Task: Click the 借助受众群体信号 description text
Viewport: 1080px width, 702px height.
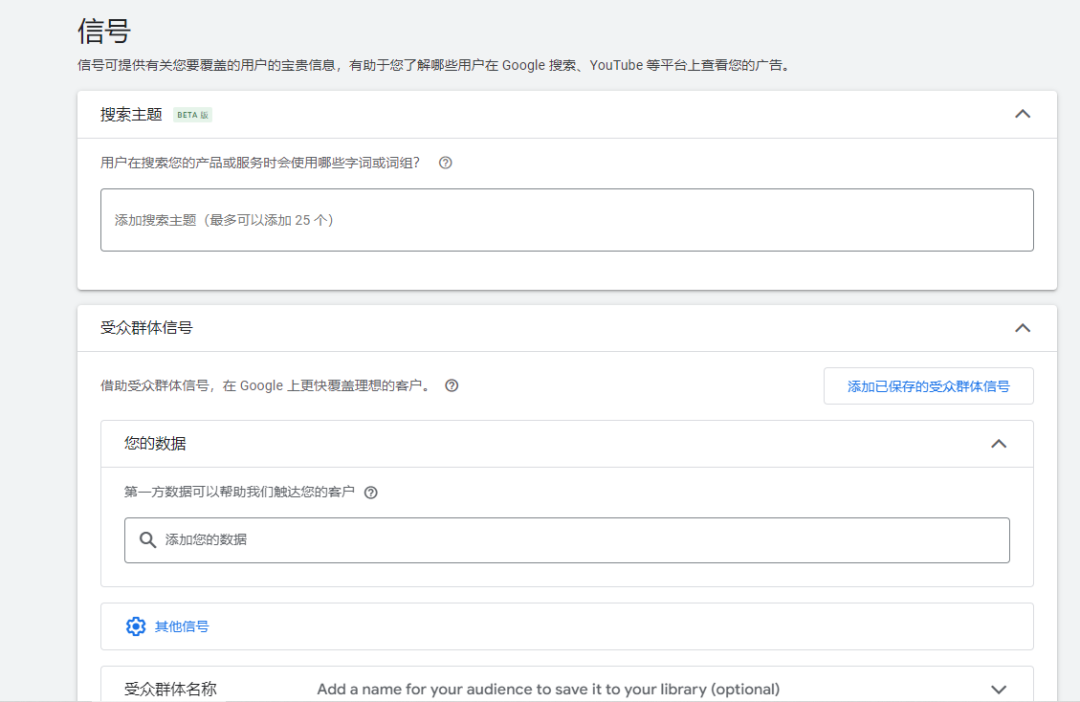Action: coord(266,386)
